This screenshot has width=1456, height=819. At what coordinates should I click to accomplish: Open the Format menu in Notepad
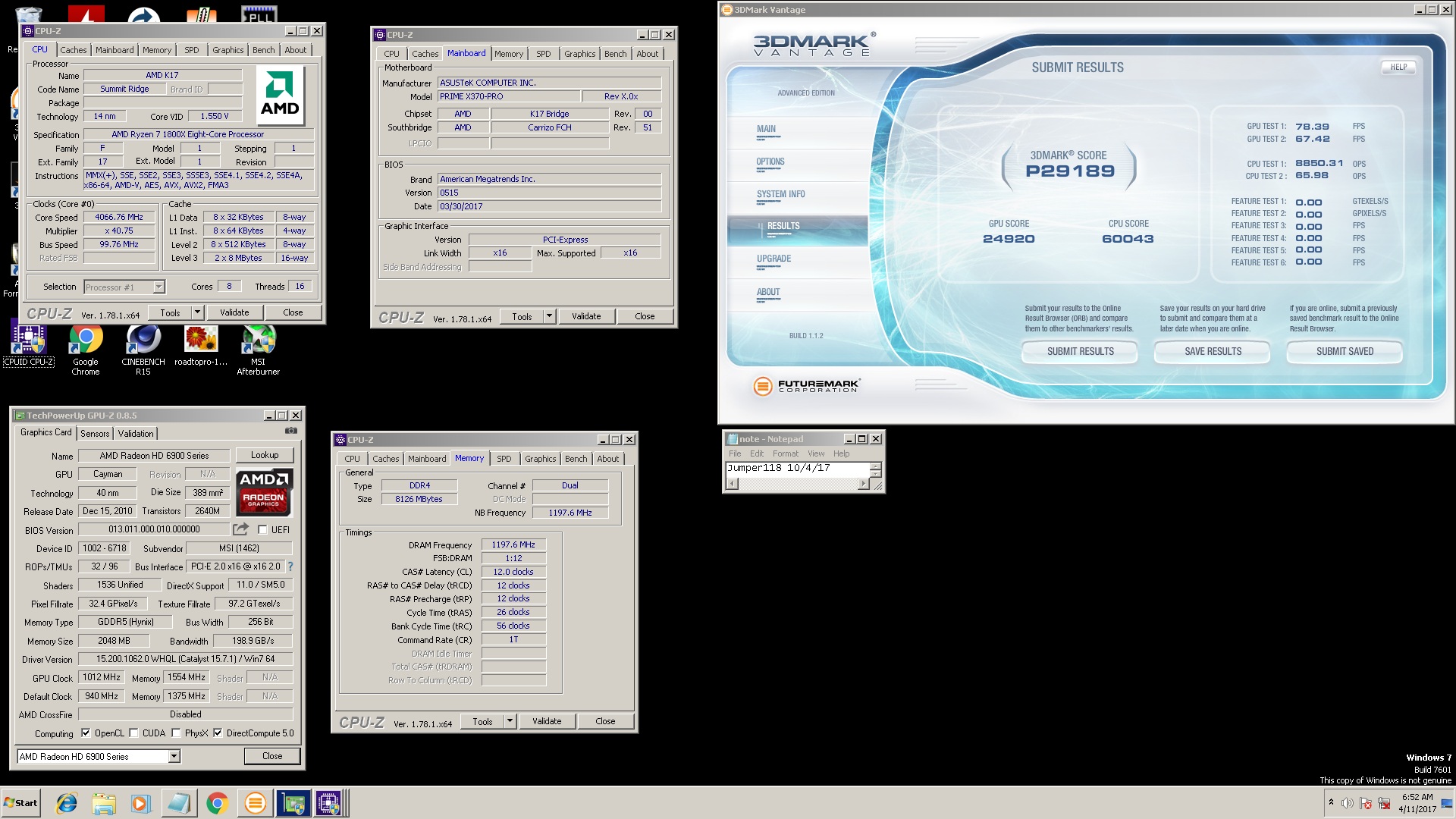tap(786, 453)
